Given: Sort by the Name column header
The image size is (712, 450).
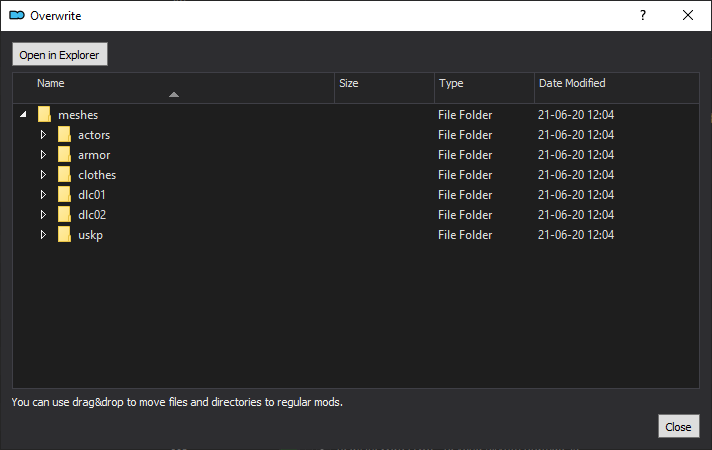Looking at the screenshot, I should 173,88.
